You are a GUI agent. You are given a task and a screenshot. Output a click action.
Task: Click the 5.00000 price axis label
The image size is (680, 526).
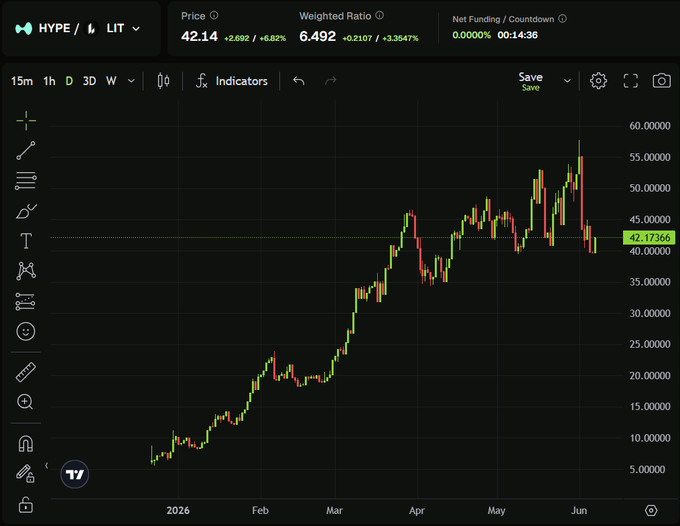[647, 469]
